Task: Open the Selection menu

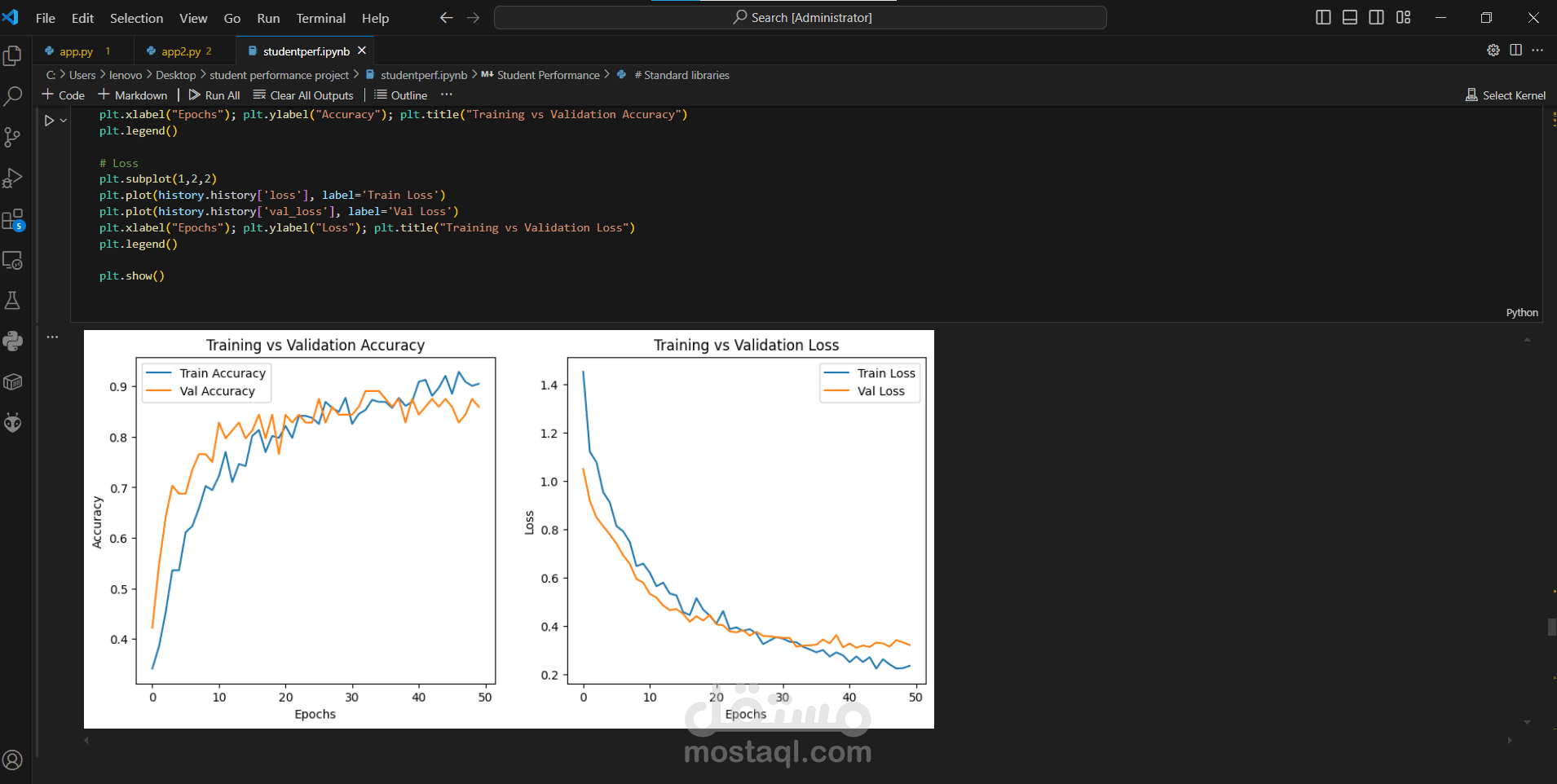Action: point(136,18)
